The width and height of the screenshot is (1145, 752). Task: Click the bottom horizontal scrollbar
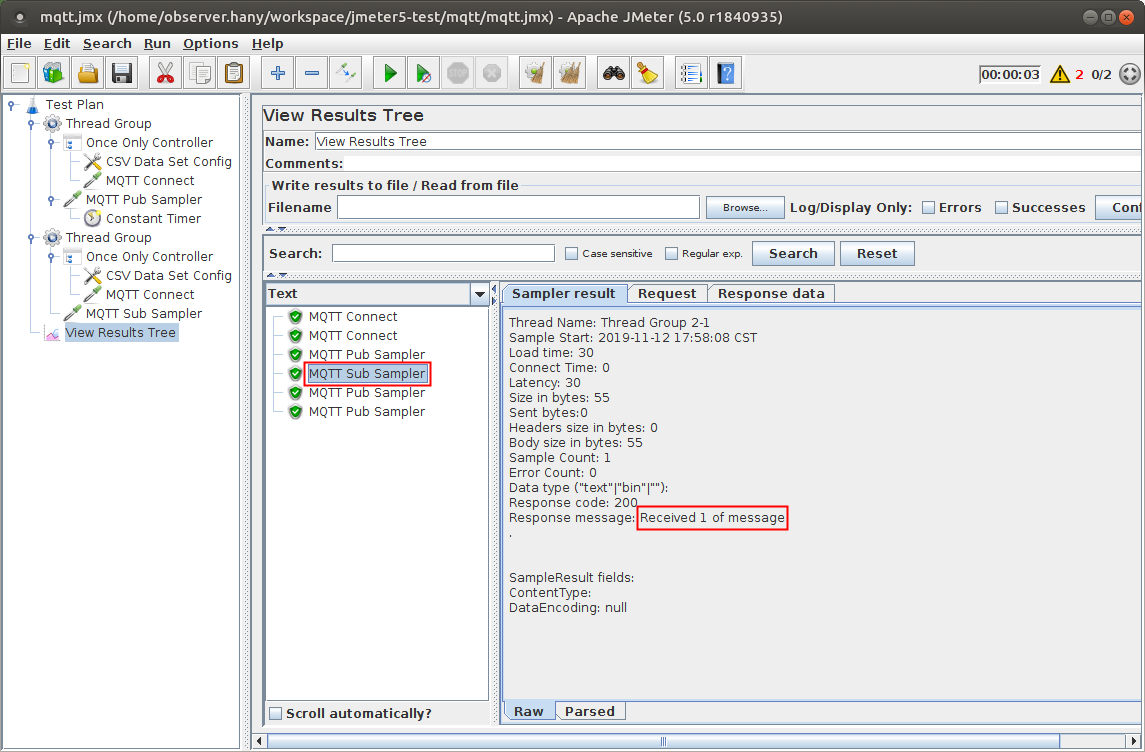(663, 741)
